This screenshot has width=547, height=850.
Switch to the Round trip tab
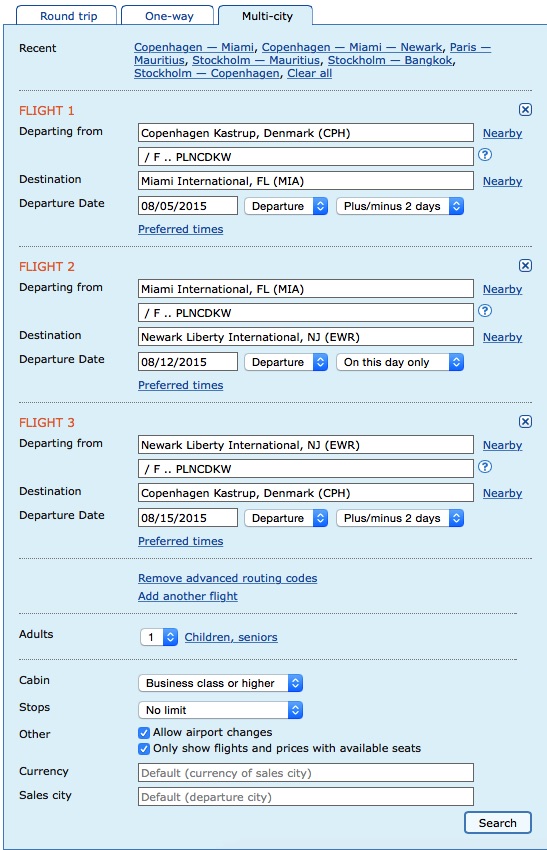(67, 16)
